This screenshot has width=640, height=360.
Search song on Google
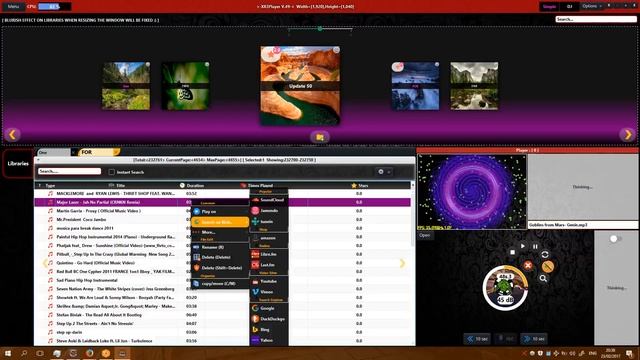tap(269, 308)
